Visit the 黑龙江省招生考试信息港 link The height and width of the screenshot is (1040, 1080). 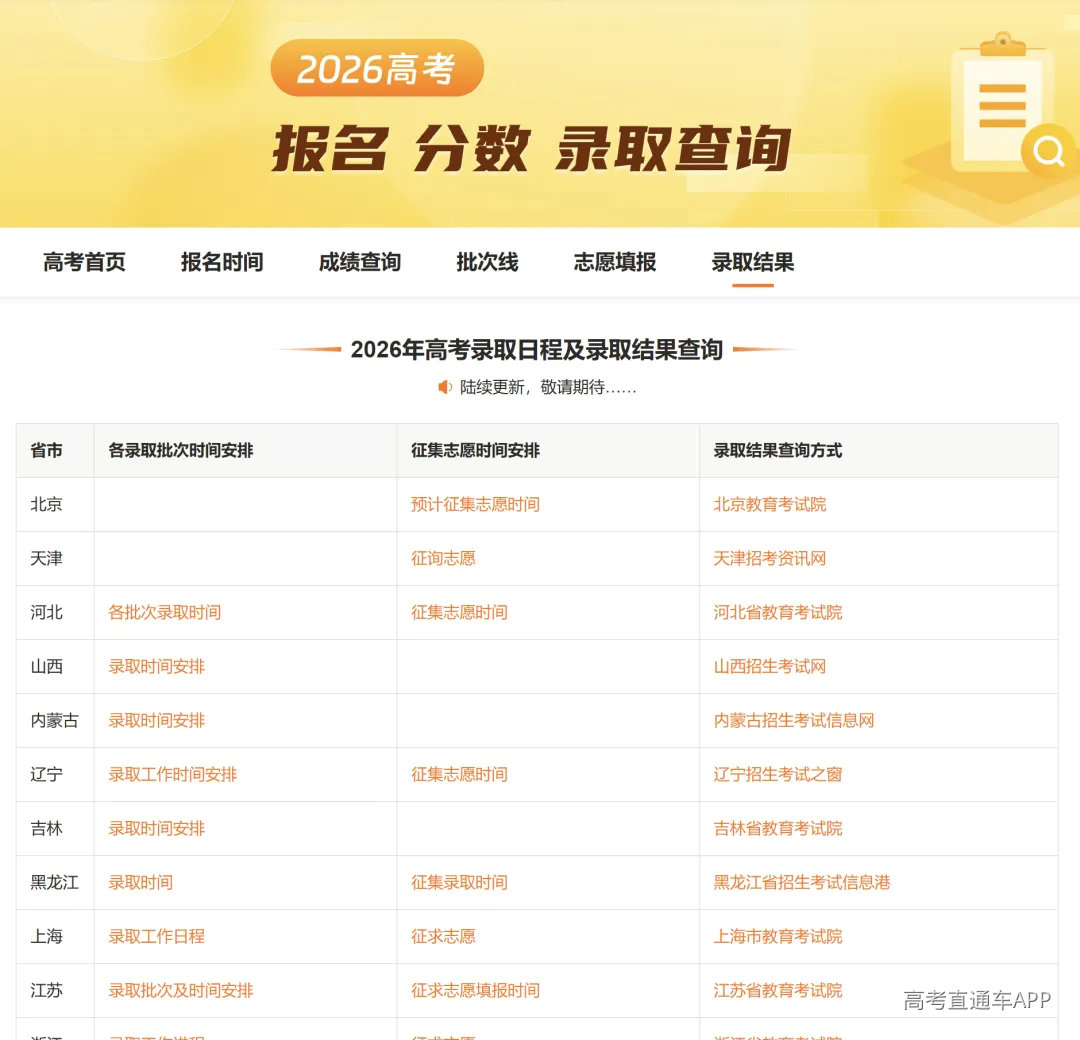click(x=802, y=882)
